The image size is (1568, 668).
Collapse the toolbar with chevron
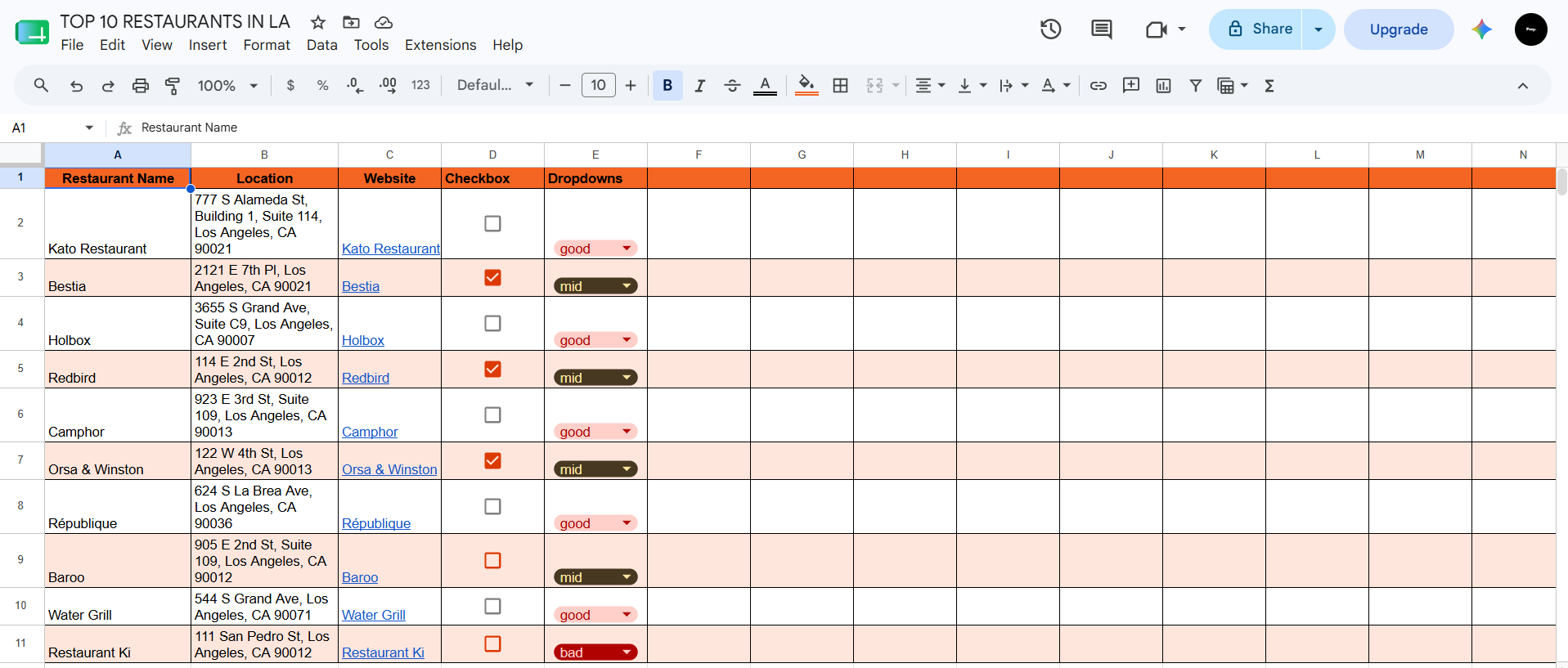point(1523,85)
